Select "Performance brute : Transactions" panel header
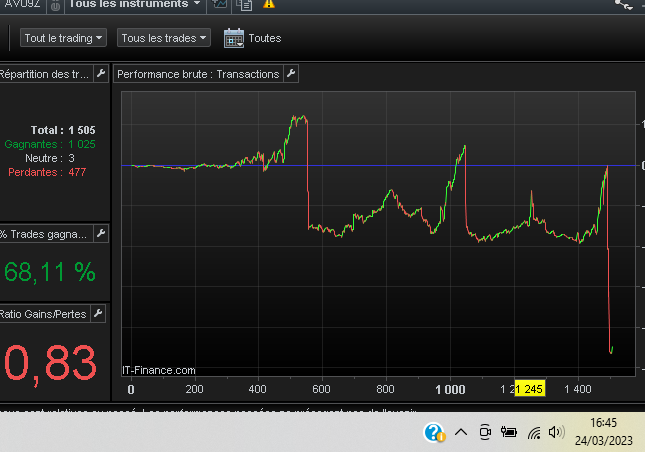Viewport: 645px width, 452px height. pos(198,74)
